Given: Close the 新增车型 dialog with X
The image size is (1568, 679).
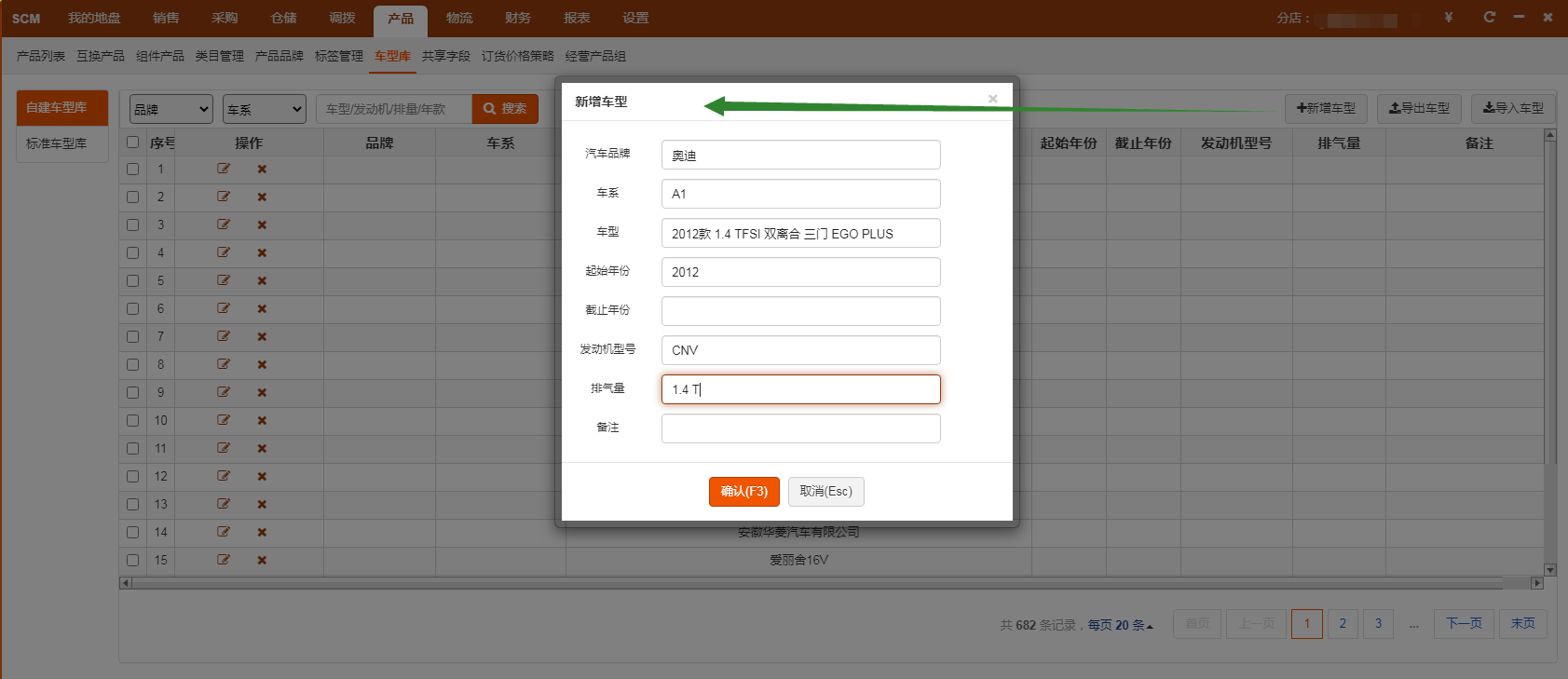Looking at the screenshot, I should click(x=992, y=99).
